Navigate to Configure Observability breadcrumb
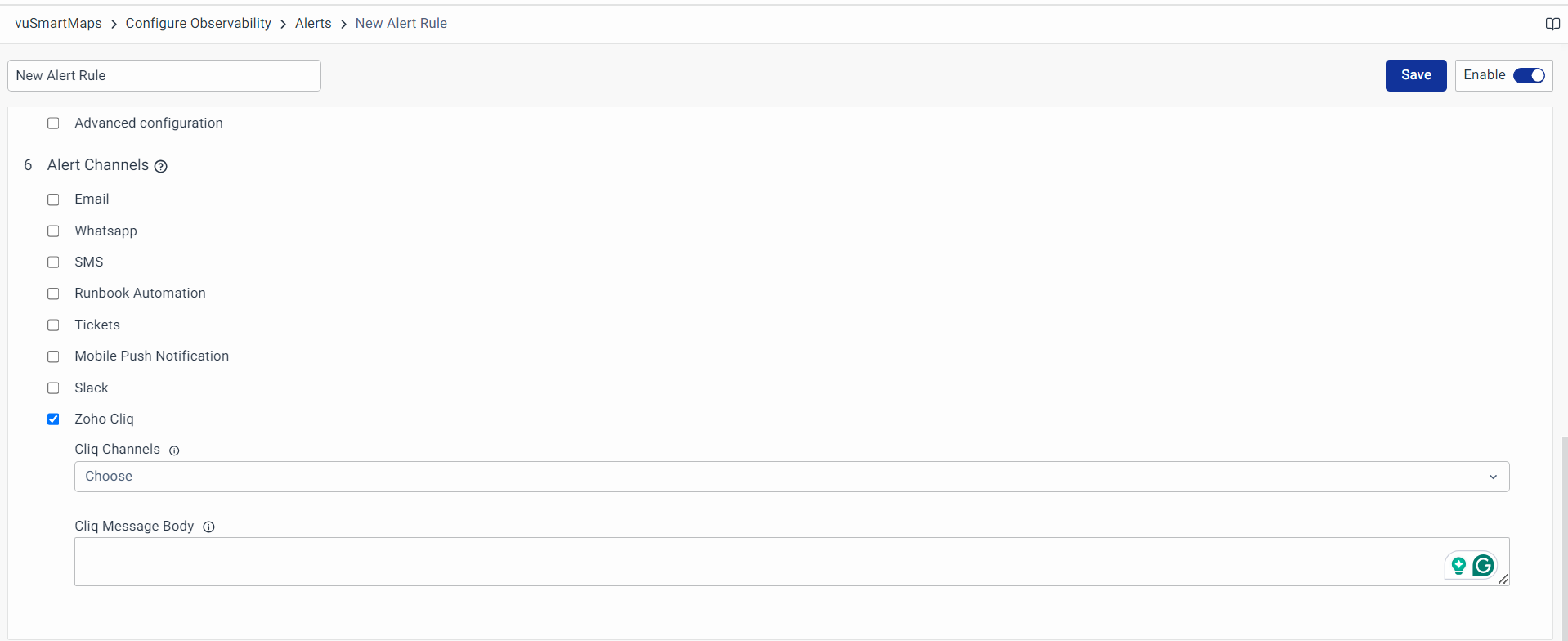 (198, 24)
